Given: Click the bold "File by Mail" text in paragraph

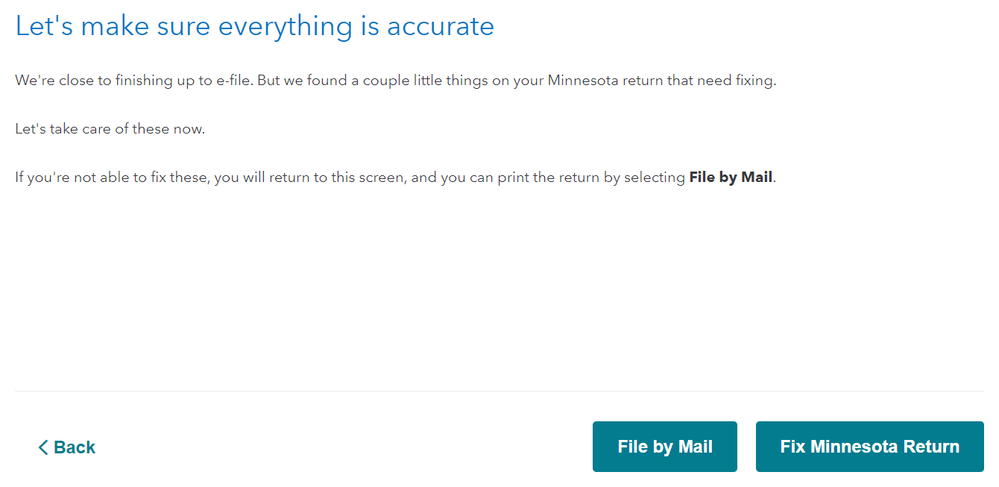Looking at the screenshot, I should 731,178.
